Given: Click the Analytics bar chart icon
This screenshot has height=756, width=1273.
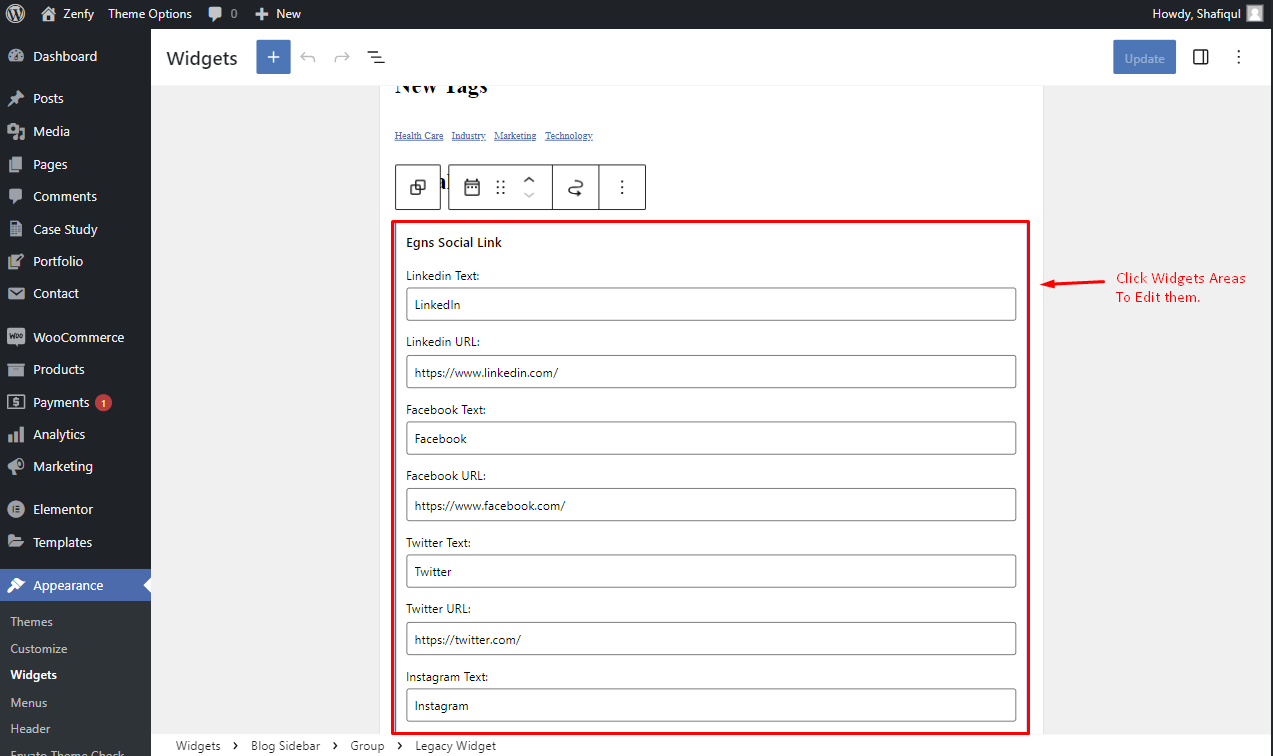Looking at the screenshot, I should click(16, 434).
